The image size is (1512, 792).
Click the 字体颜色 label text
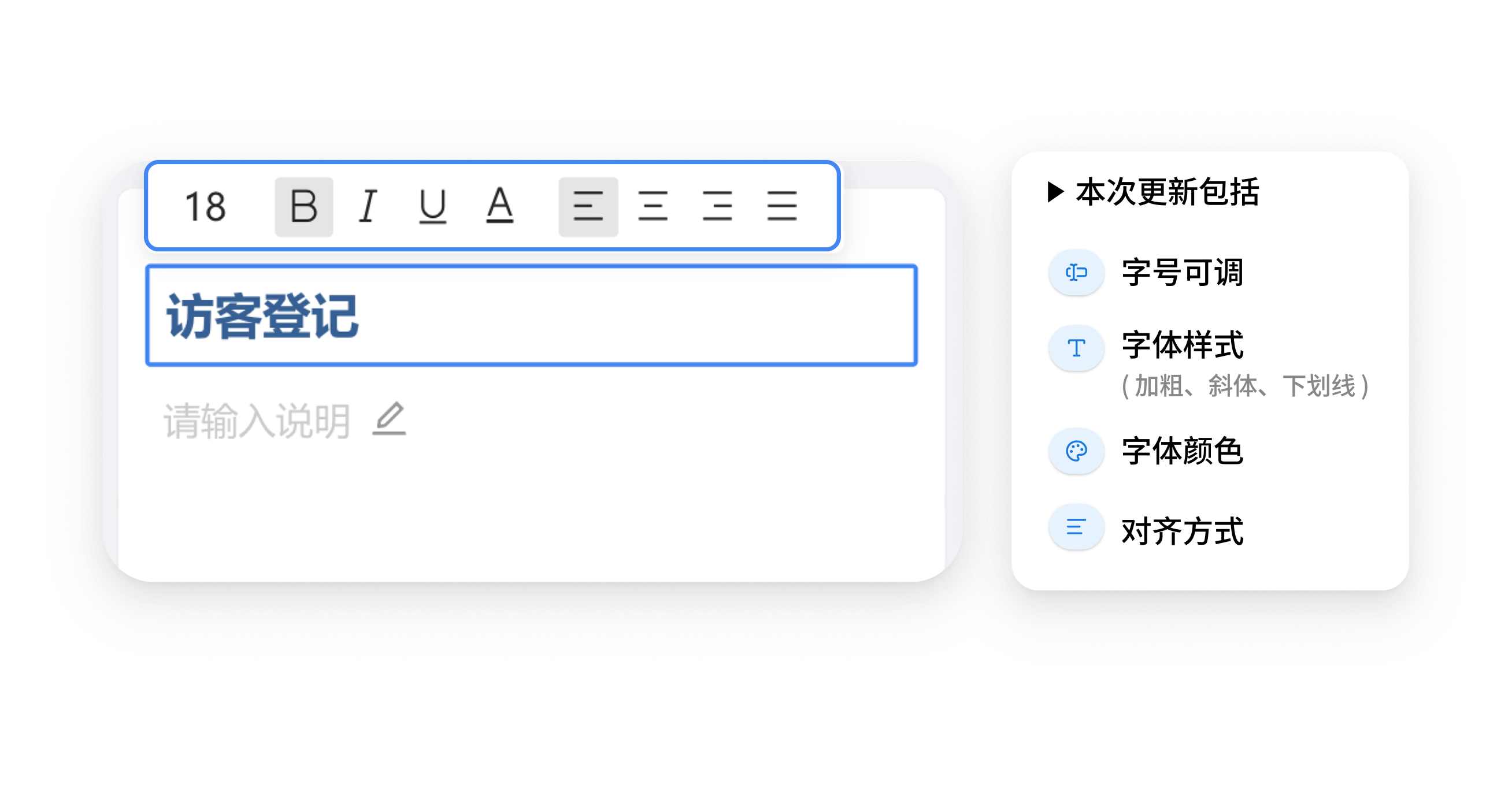click(1183, 452)
